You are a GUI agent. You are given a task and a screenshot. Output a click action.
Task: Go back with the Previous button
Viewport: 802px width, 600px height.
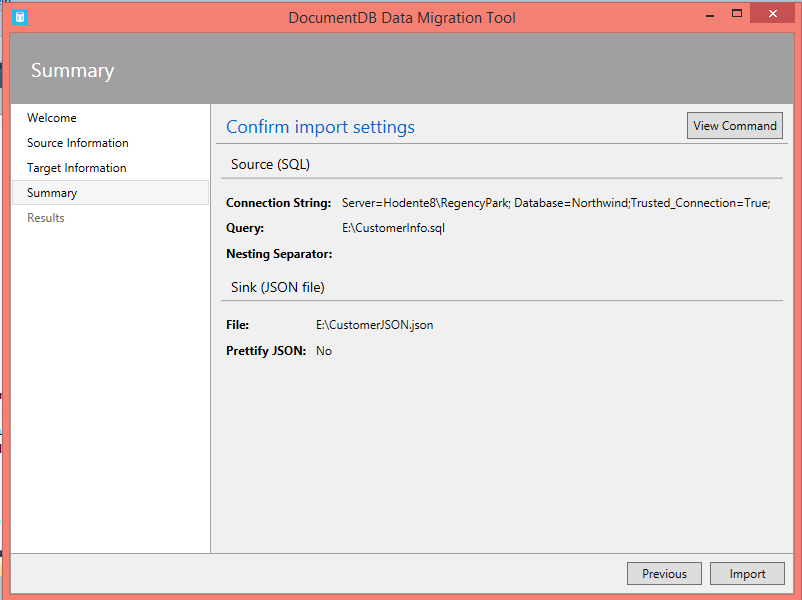[x=664, y=573]
